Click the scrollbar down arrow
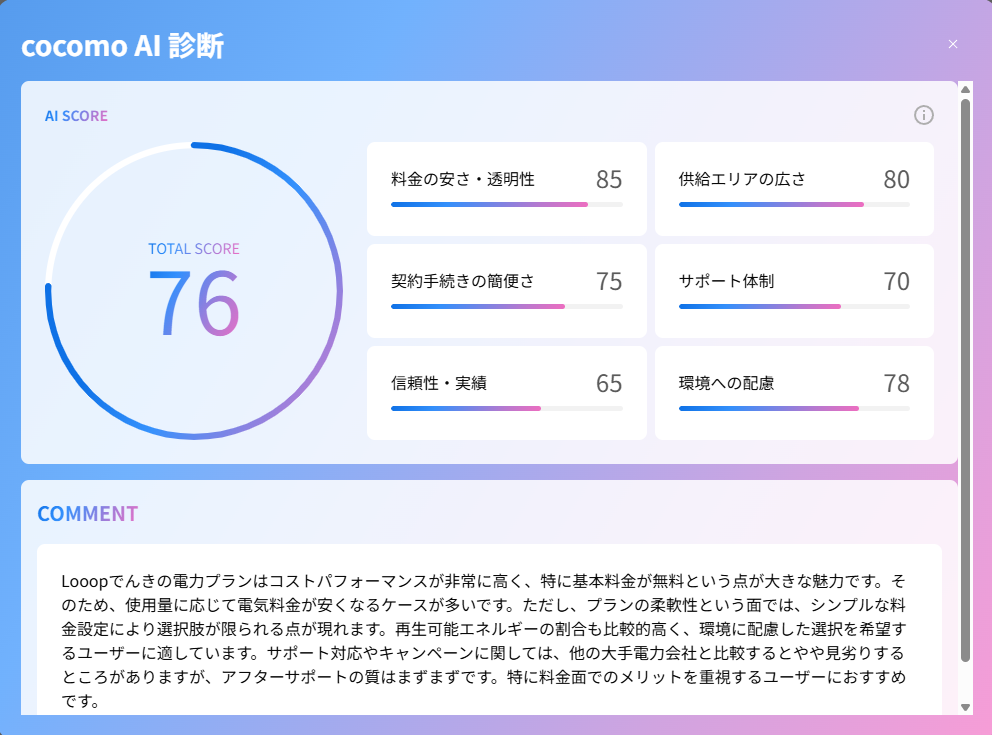 [x=965, y=706]
